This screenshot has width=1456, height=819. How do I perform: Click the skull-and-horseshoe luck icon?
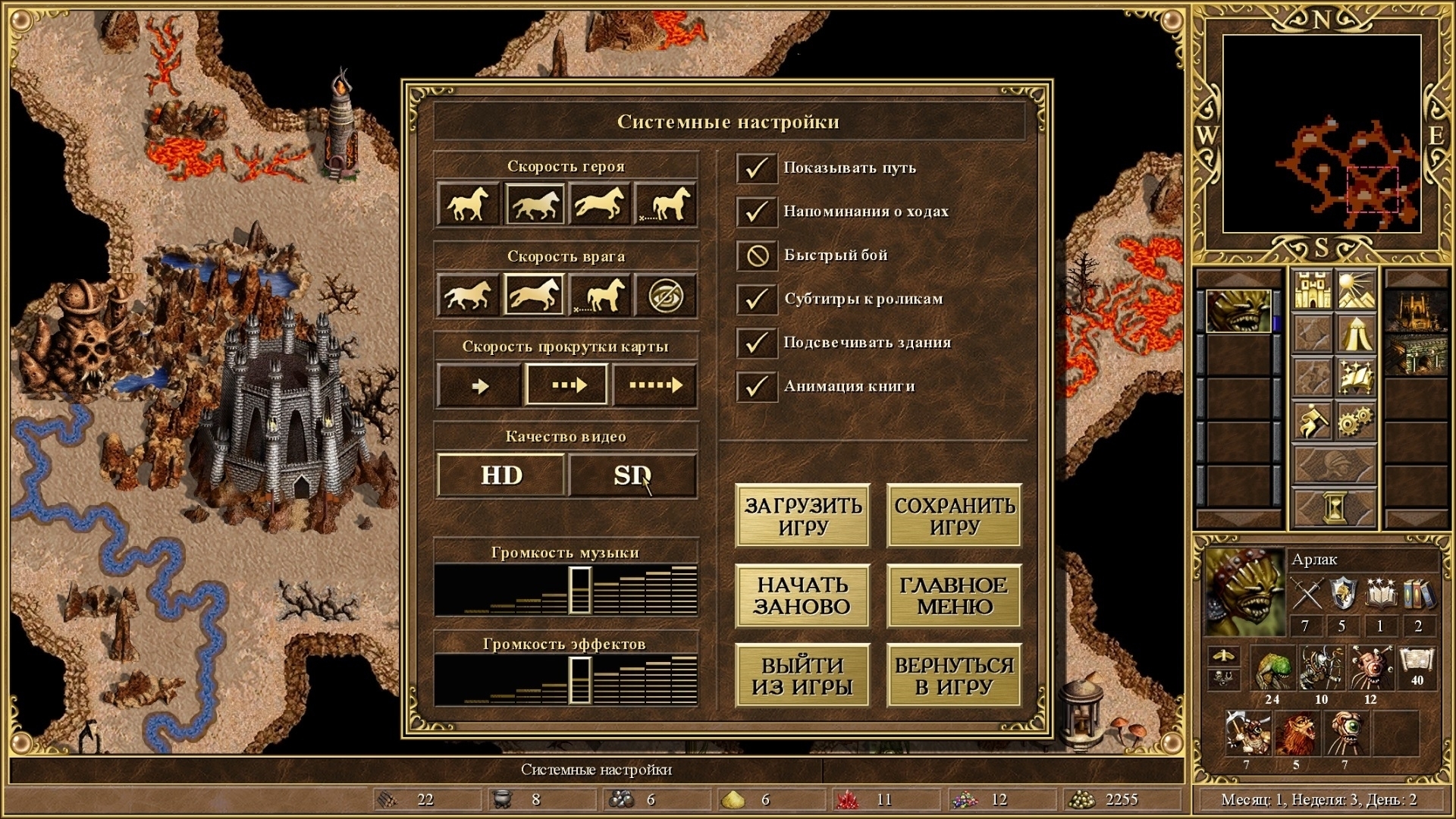tap(1224, 678)
